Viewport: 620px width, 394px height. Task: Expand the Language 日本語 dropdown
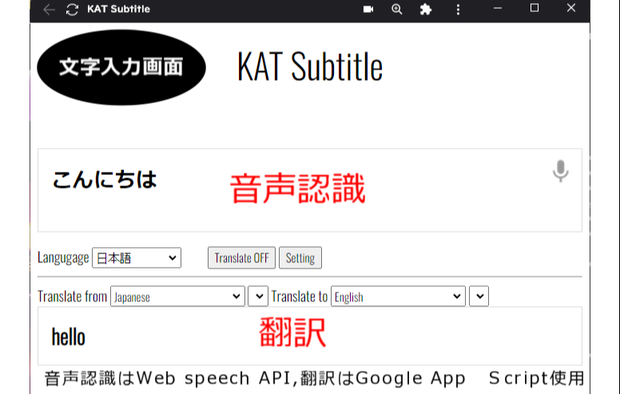[x=137, y=258]
